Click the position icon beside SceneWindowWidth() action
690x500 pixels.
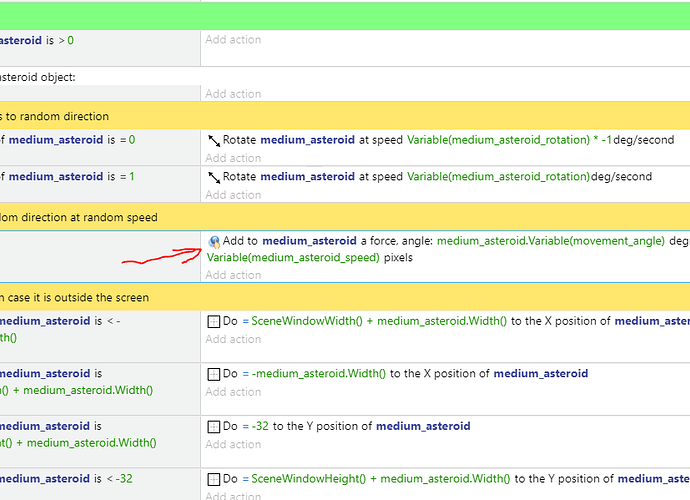coord(214,321)
